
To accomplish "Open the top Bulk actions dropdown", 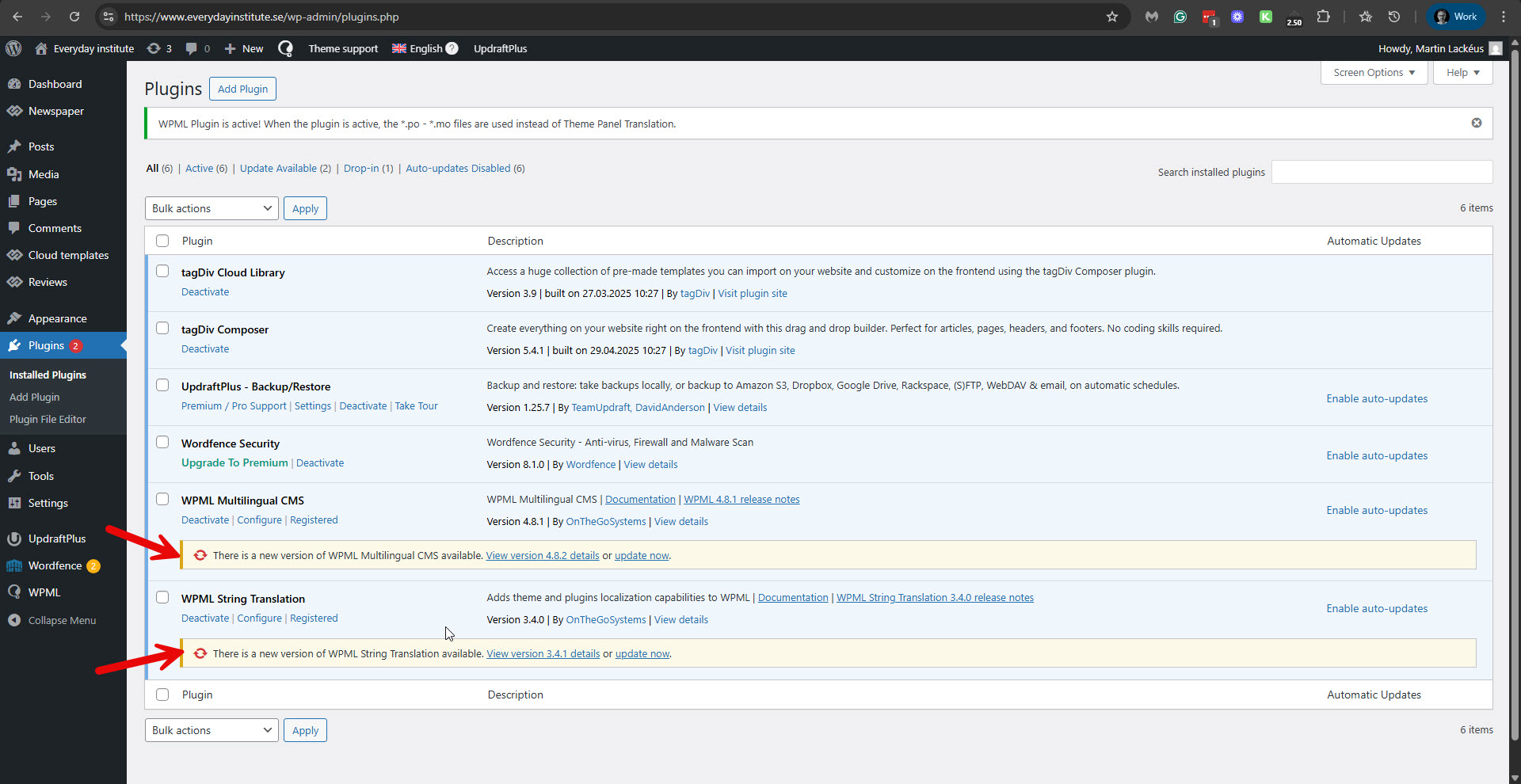I will (212, 208).
